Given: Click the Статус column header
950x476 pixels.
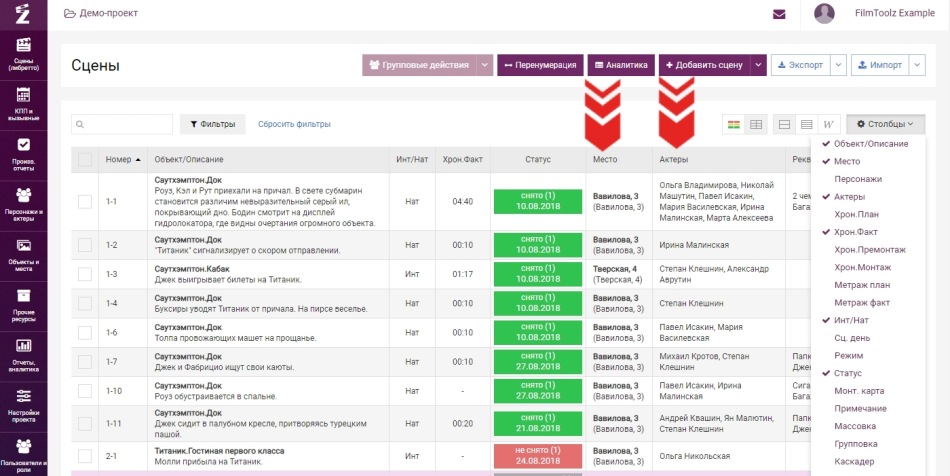Looking at the screenshot, I should [x=538, y=160].
